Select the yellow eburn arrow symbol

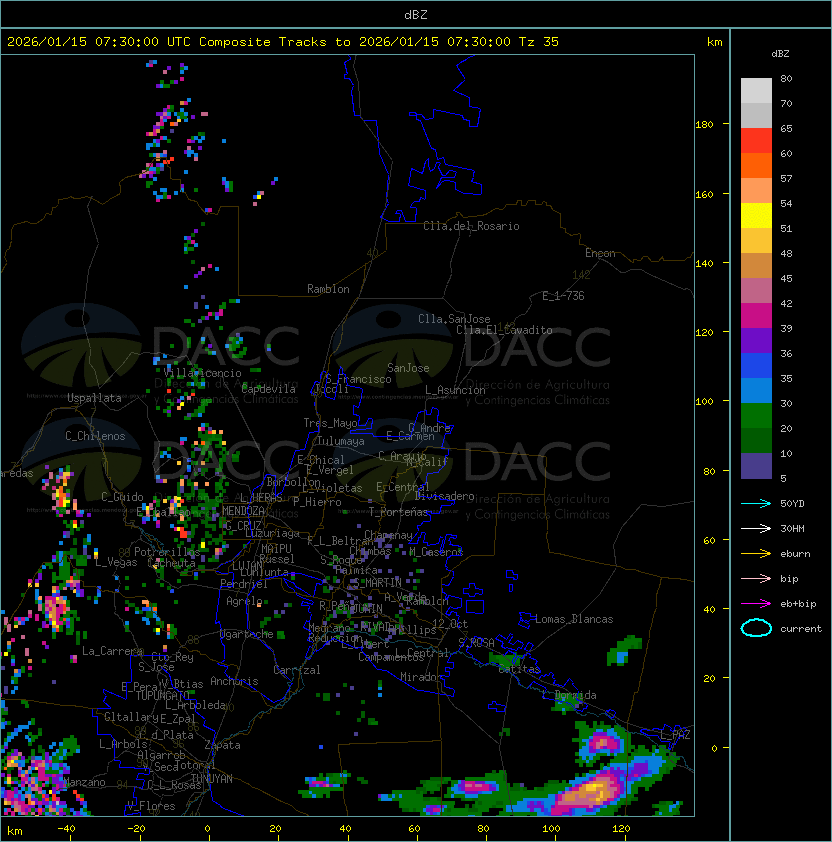tap(756, 554)
